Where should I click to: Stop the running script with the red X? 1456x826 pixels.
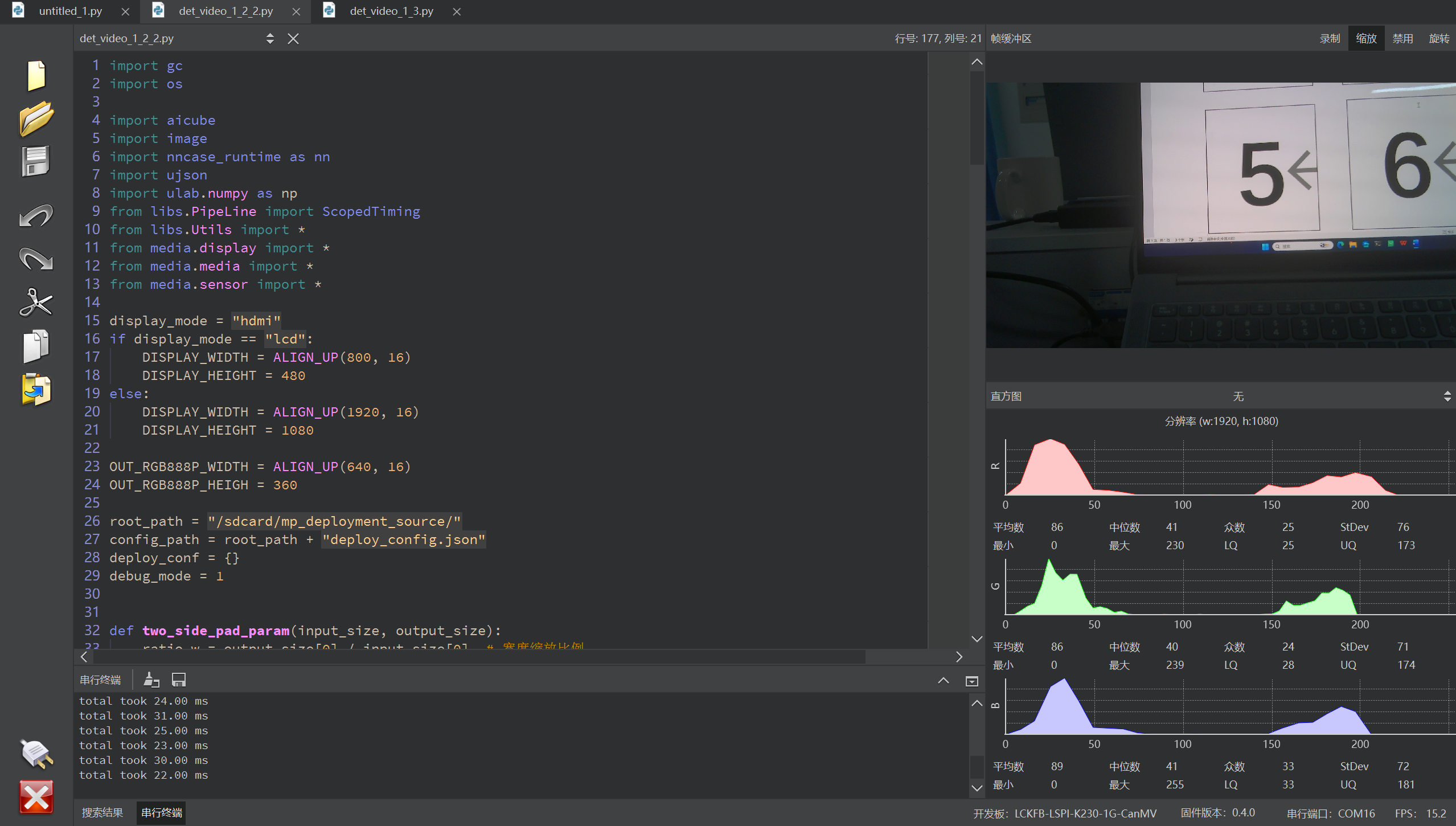[36, 796]
